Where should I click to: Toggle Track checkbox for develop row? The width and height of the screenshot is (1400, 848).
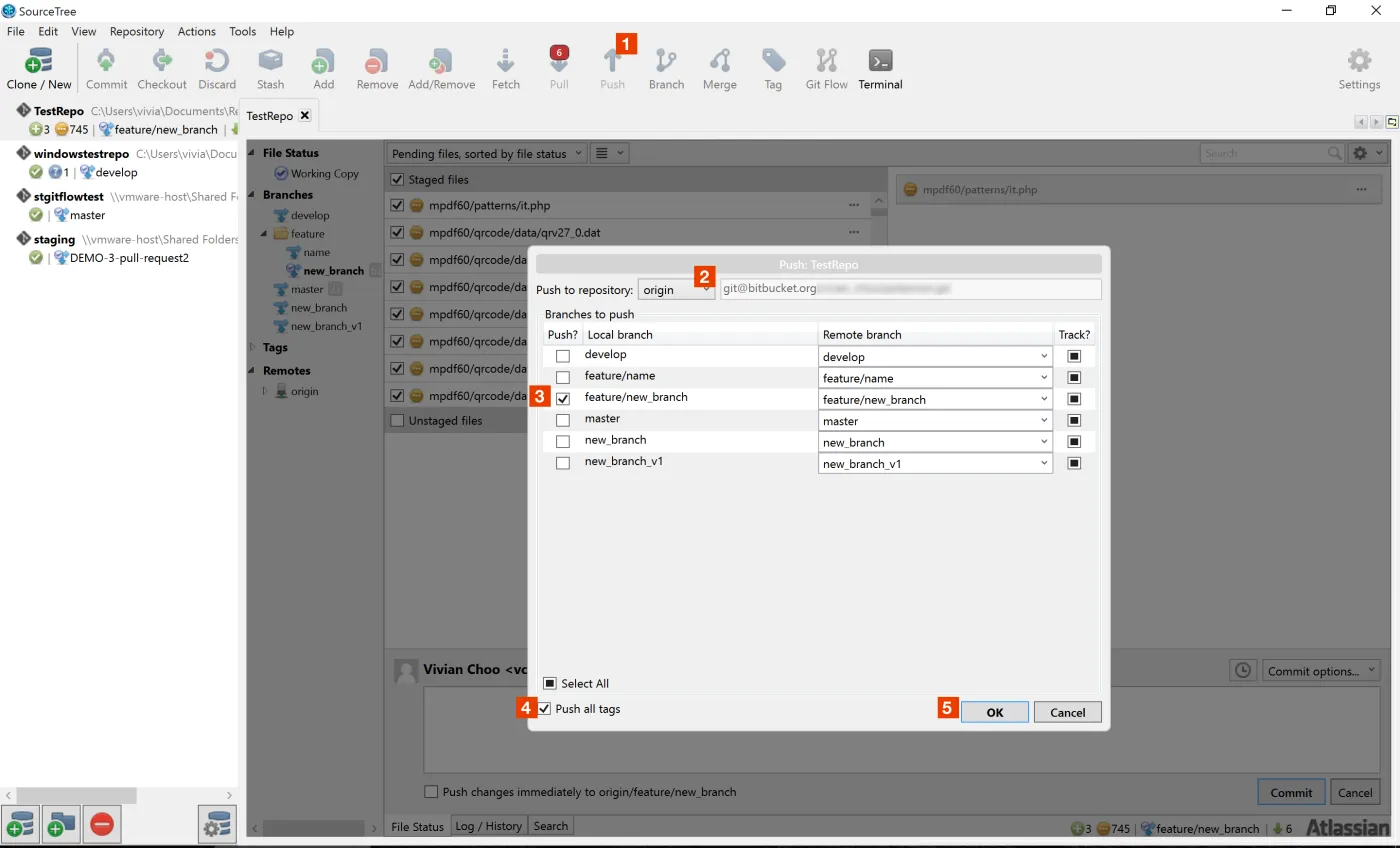coord(1074,356)
